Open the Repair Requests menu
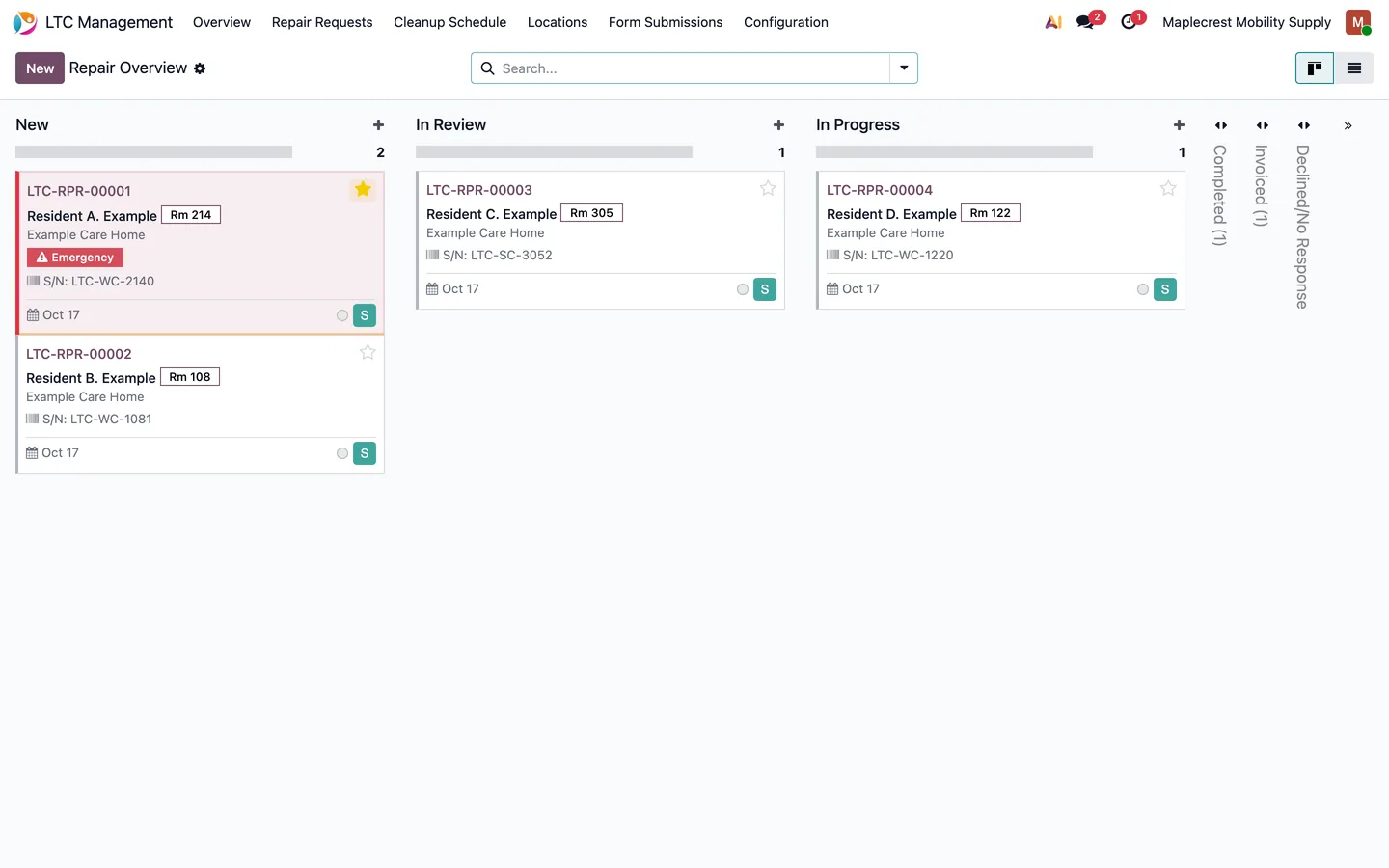 tap(322, 22)
